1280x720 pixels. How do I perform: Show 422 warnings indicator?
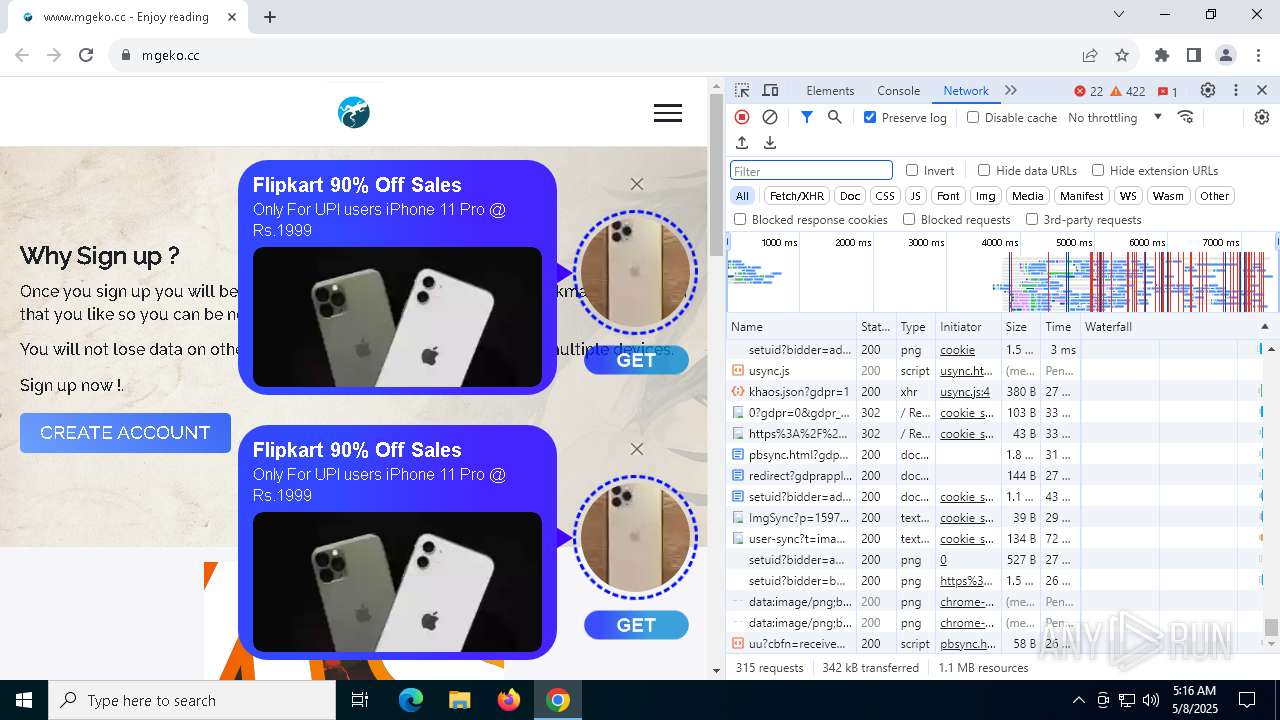pyautogui.click(x=1128, y=91)
